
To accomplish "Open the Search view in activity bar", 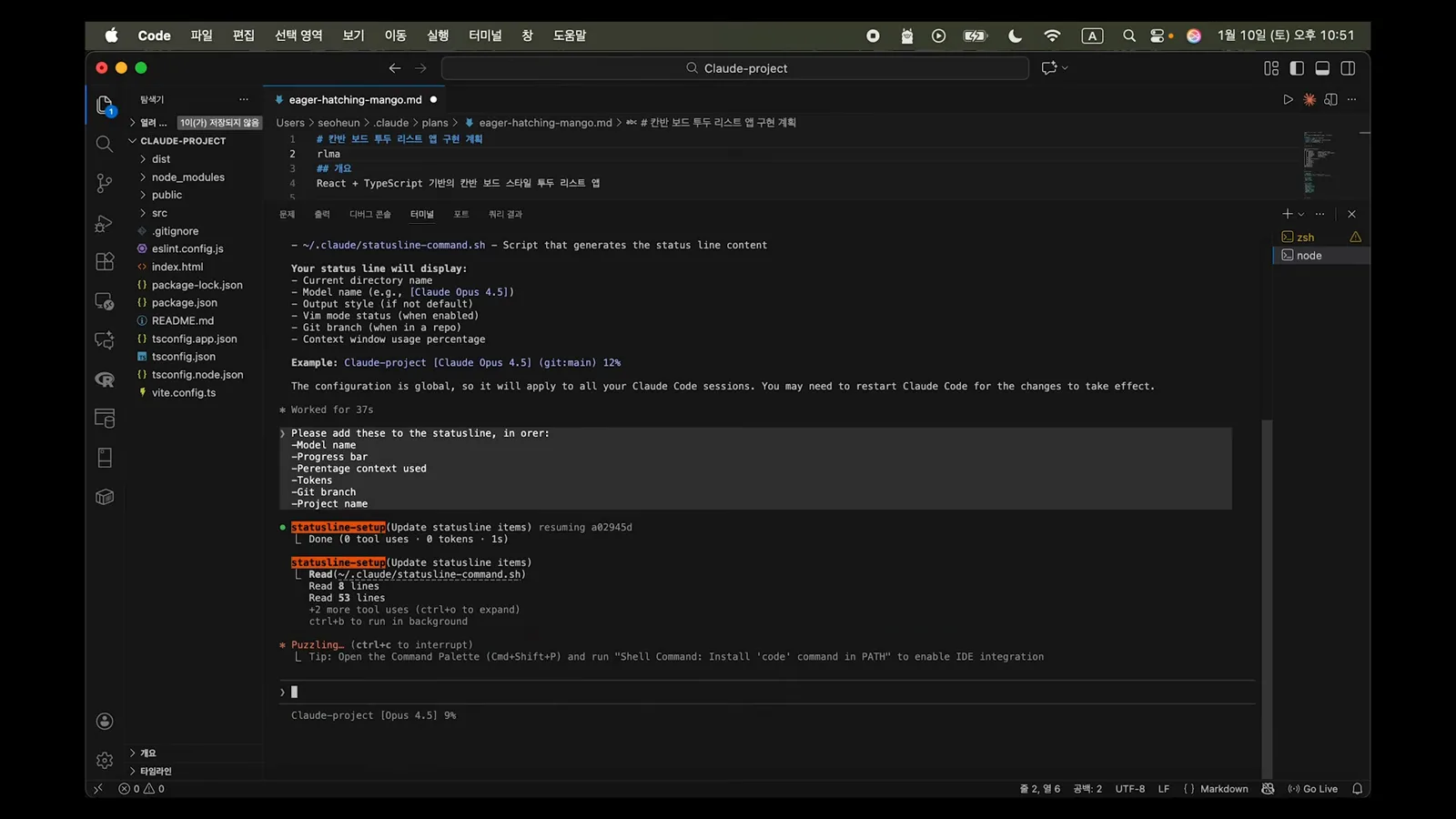I will 105,144.
